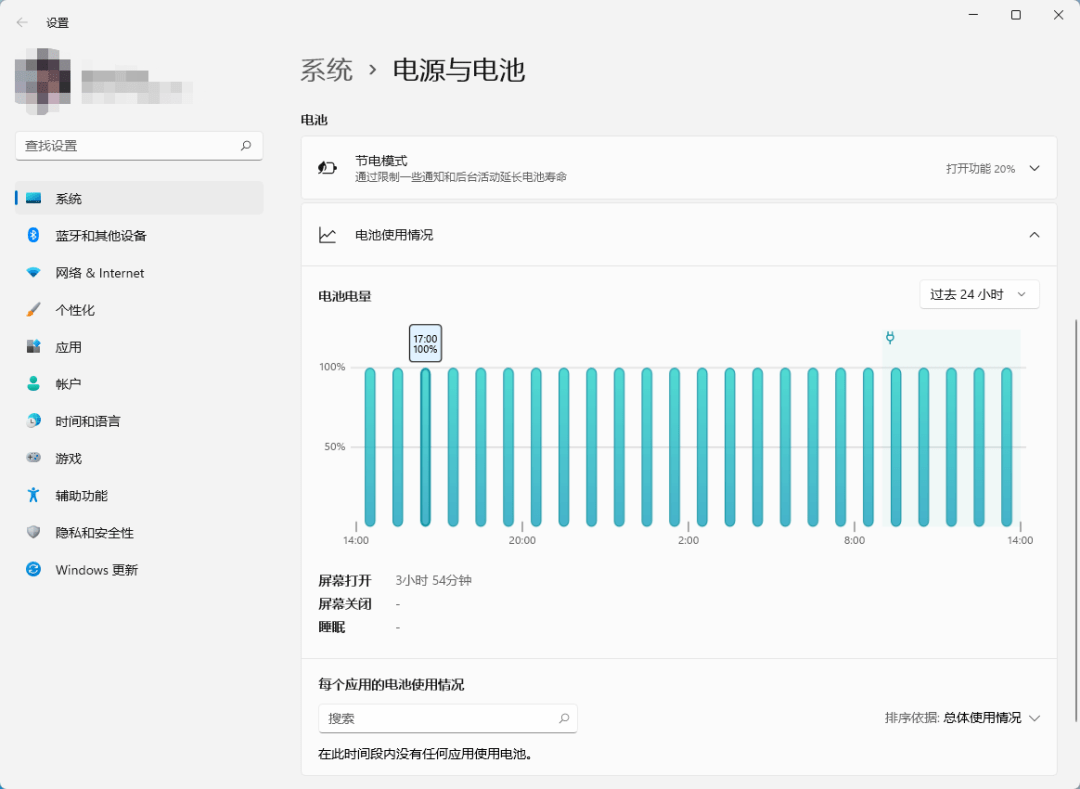Click the charging plug icon above chart
This screenshot has width=1080, height=789.
click(x=889, y=338)
